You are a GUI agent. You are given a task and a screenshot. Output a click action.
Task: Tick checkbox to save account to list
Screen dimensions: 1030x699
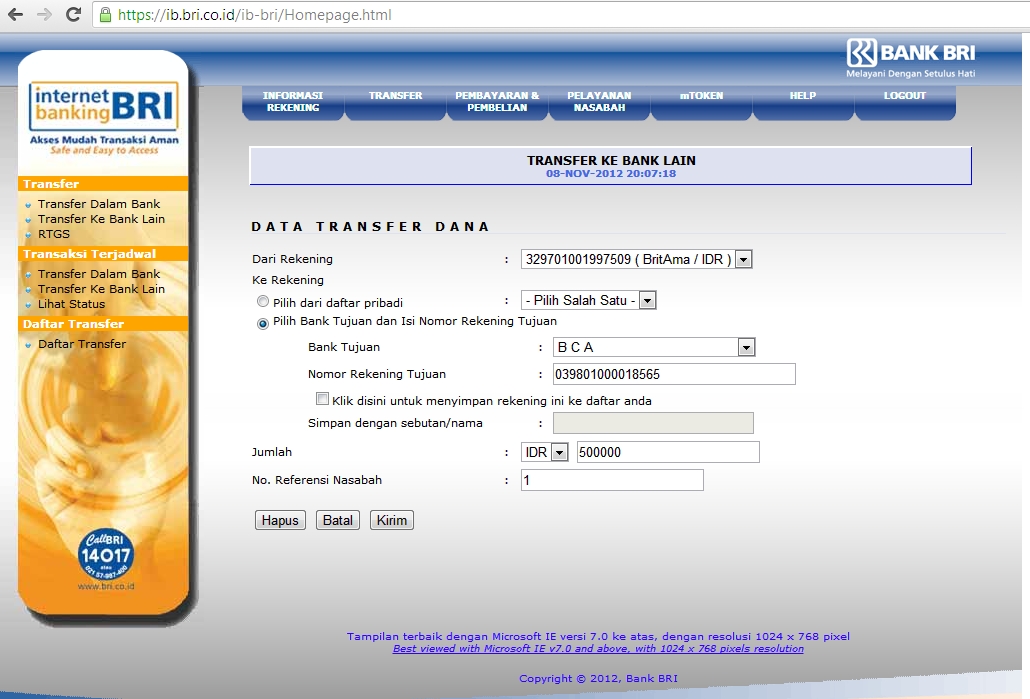(x=322, y=399)
